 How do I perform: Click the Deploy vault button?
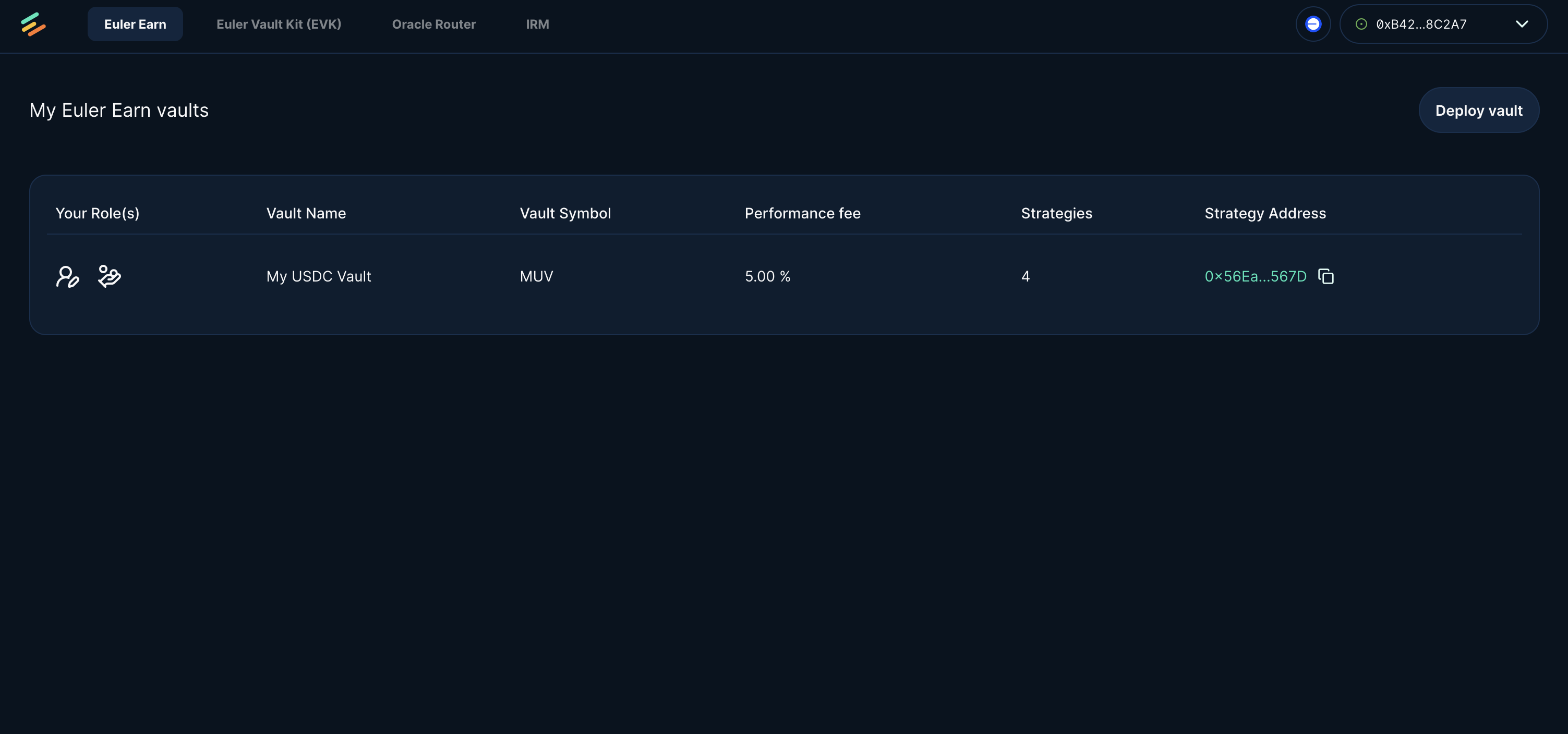1478,110
